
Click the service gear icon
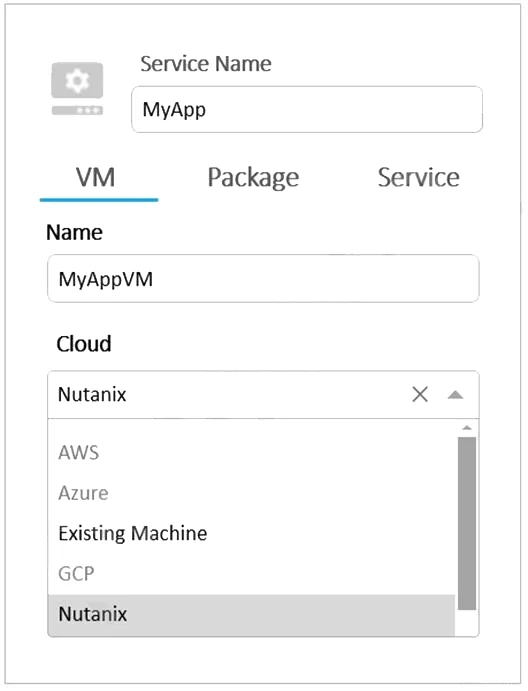77,80
